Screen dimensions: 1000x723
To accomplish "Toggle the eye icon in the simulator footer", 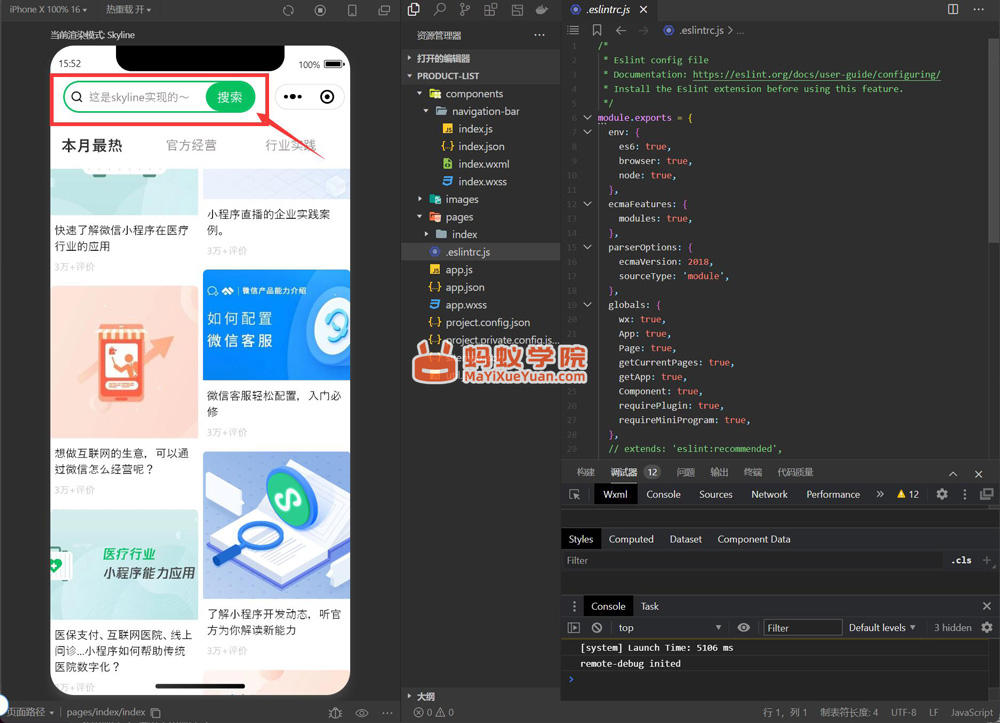I will point(362,713).
